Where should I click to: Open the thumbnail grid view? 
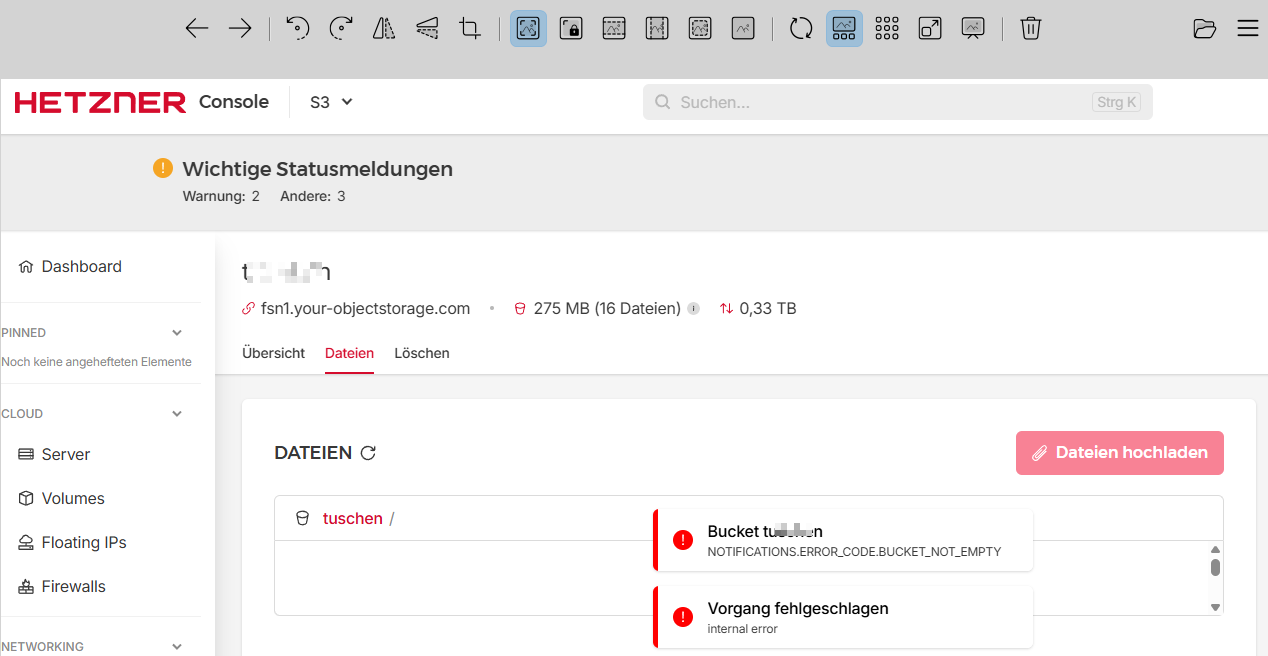tap(886, 28)
